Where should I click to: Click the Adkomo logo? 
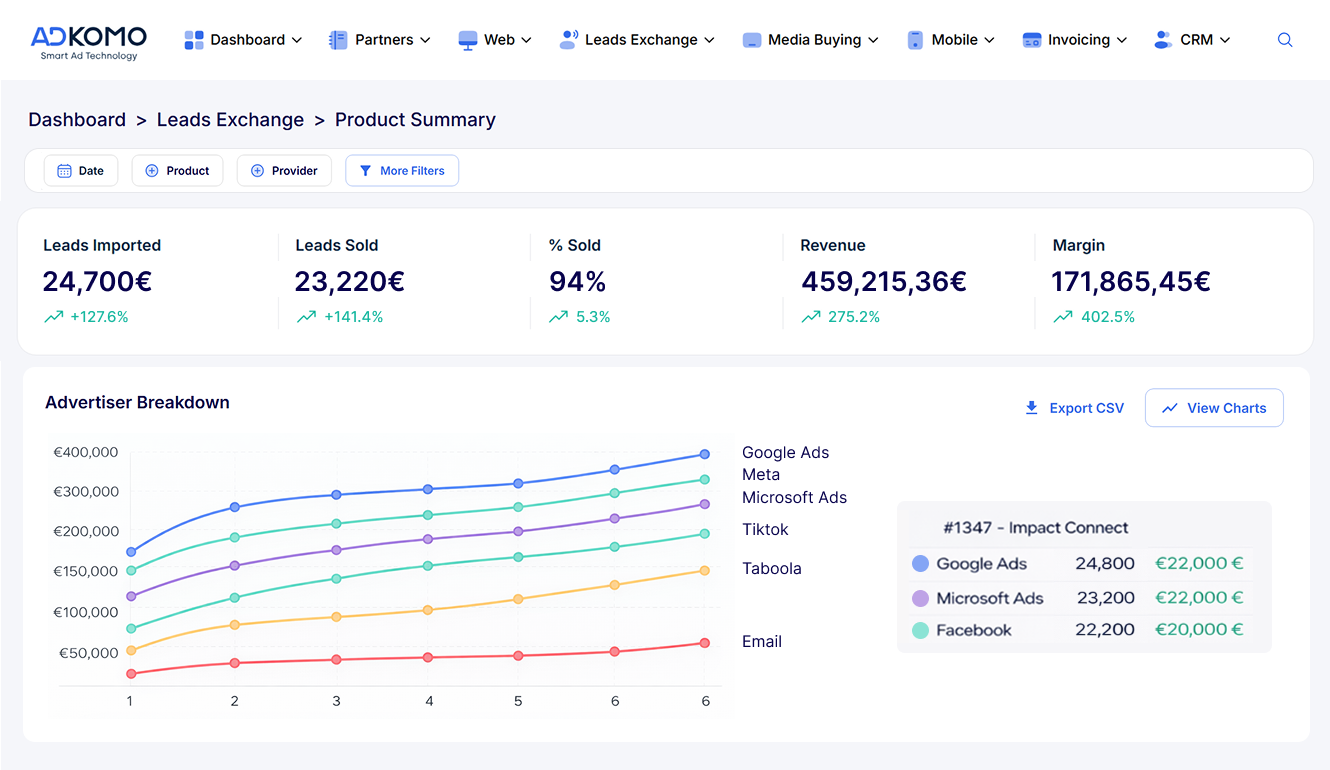pyautogui.click(x=88, y=41)
